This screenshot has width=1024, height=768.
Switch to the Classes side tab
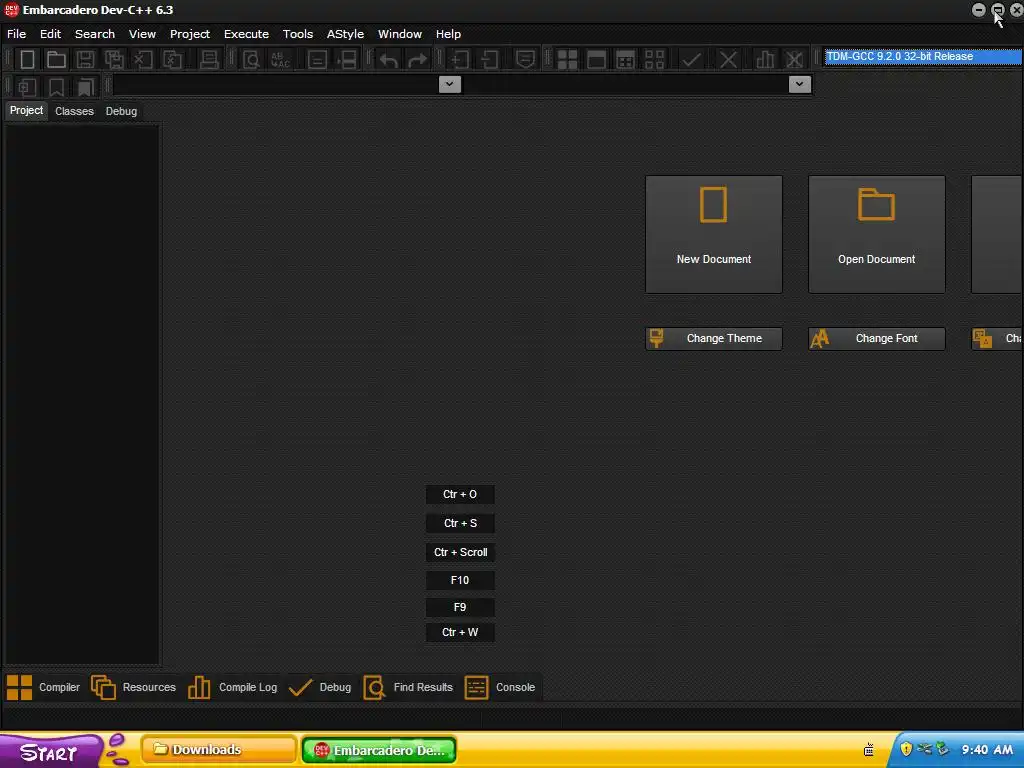coord(74,111)
